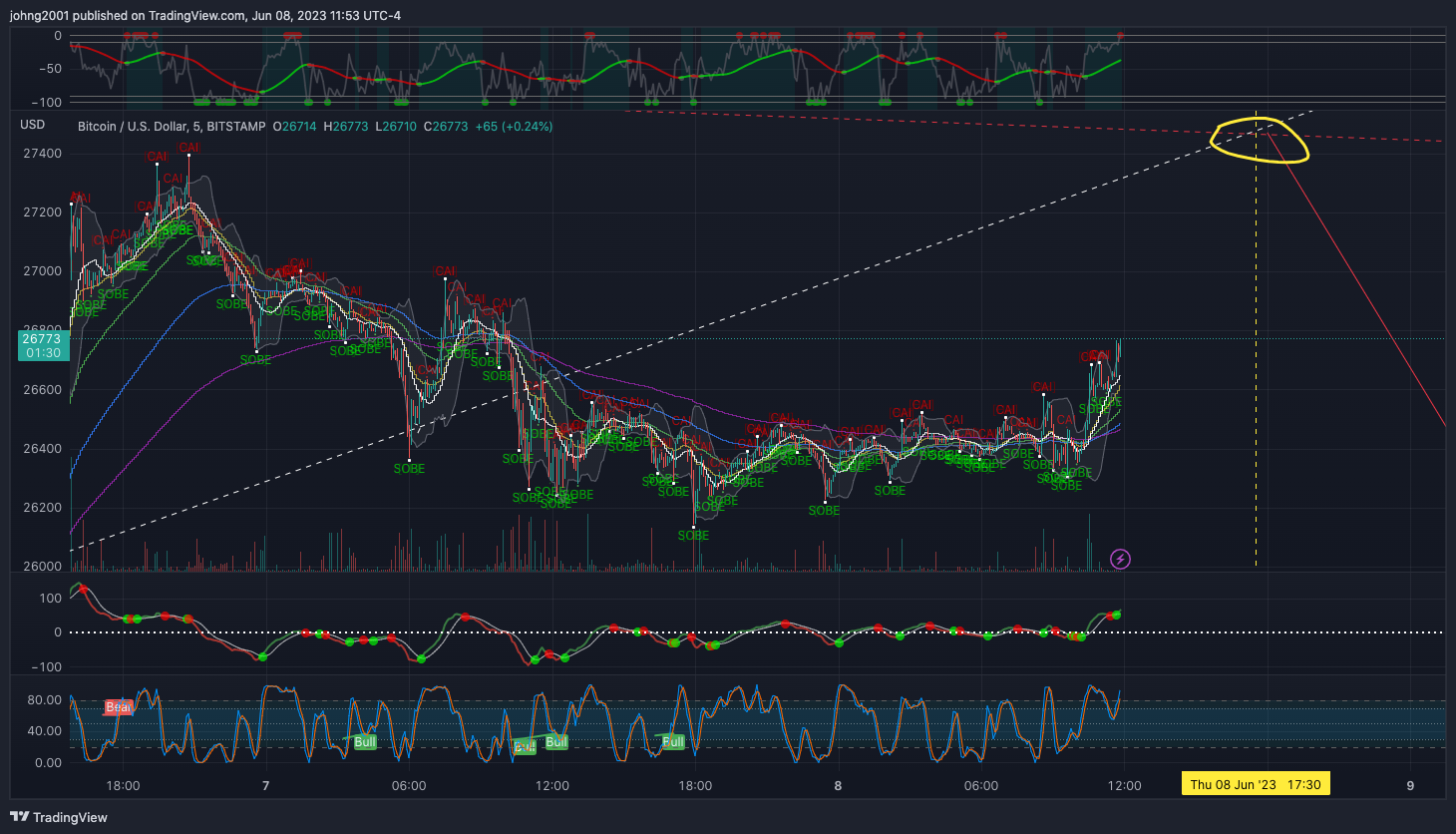Screen dimensions: 1456x834
Task: Click day 7 on the time axis
Action: [x=266, y=785]
